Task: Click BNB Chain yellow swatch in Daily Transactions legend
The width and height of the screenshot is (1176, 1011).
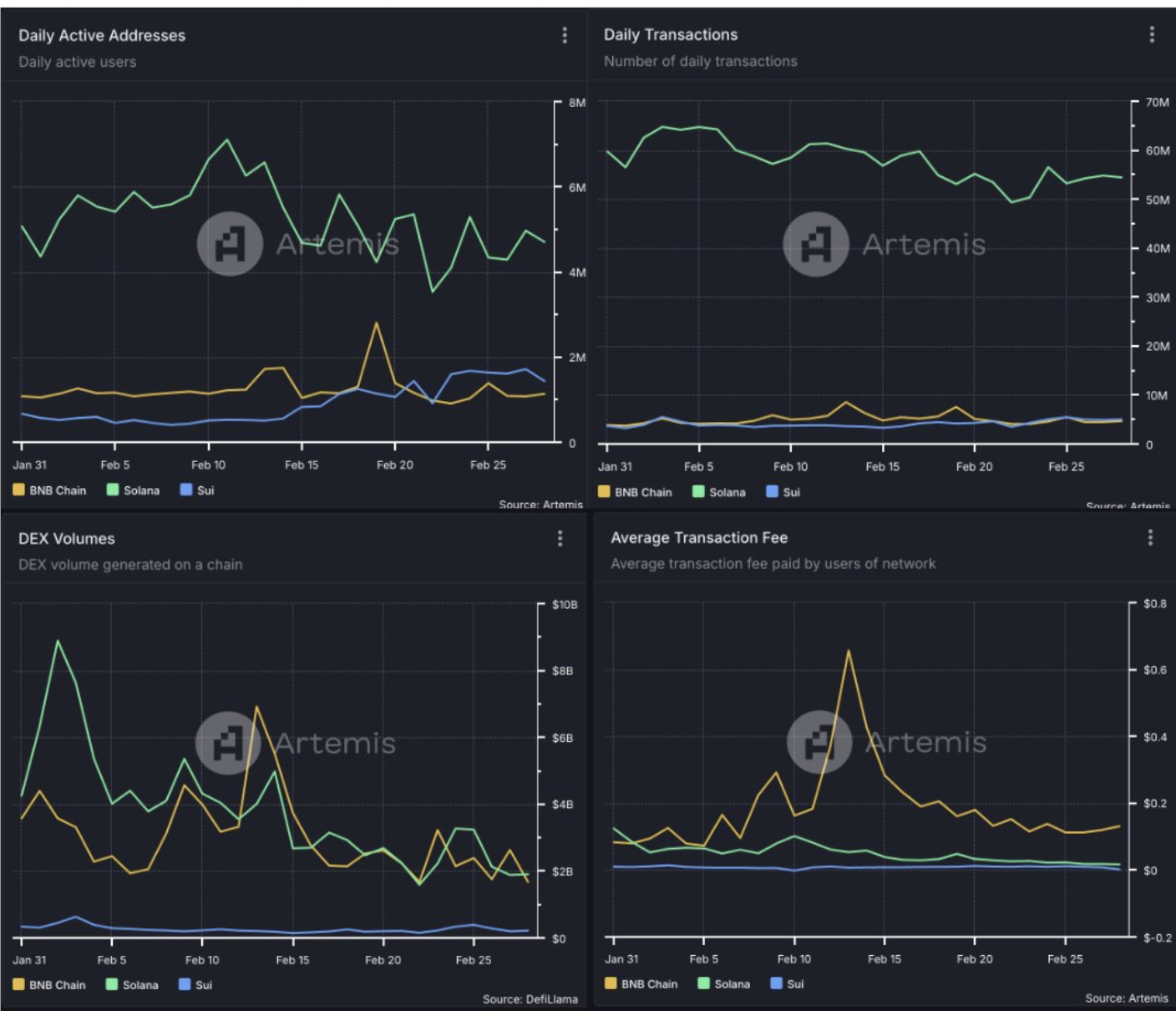Action: [604, 492]
